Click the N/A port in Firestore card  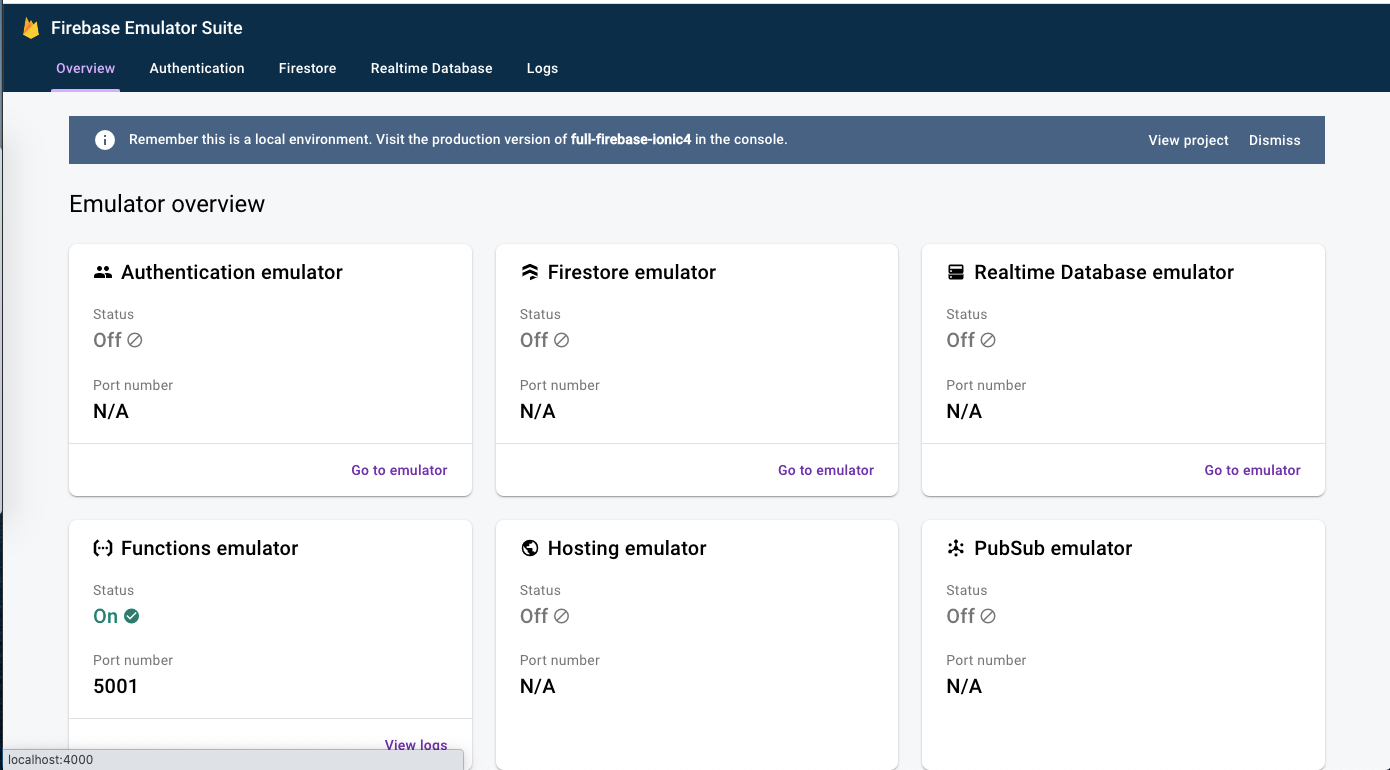pyautogui.click(x=538, y=411)
